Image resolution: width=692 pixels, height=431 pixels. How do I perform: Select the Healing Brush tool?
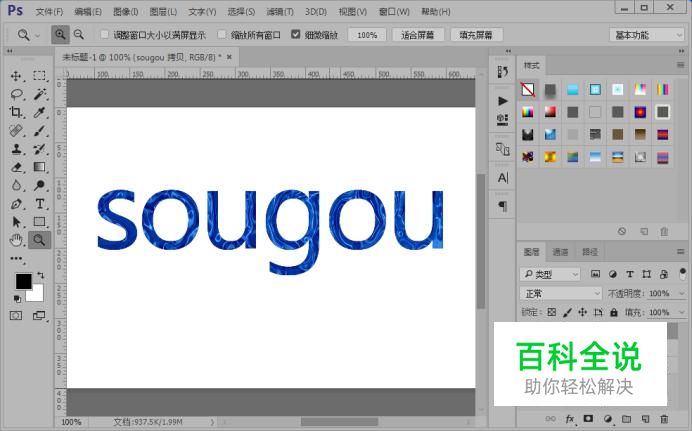pyautogui.click(x=16, y=131)
